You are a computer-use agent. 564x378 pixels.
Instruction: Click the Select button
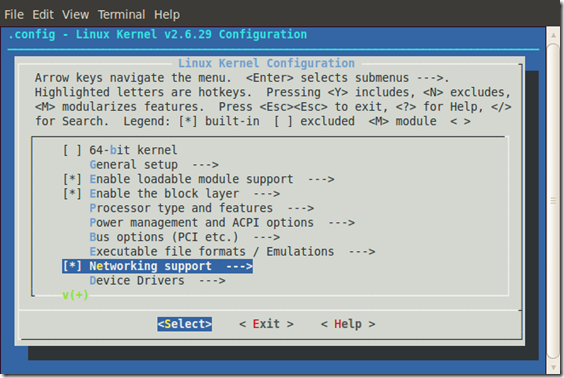185,324
